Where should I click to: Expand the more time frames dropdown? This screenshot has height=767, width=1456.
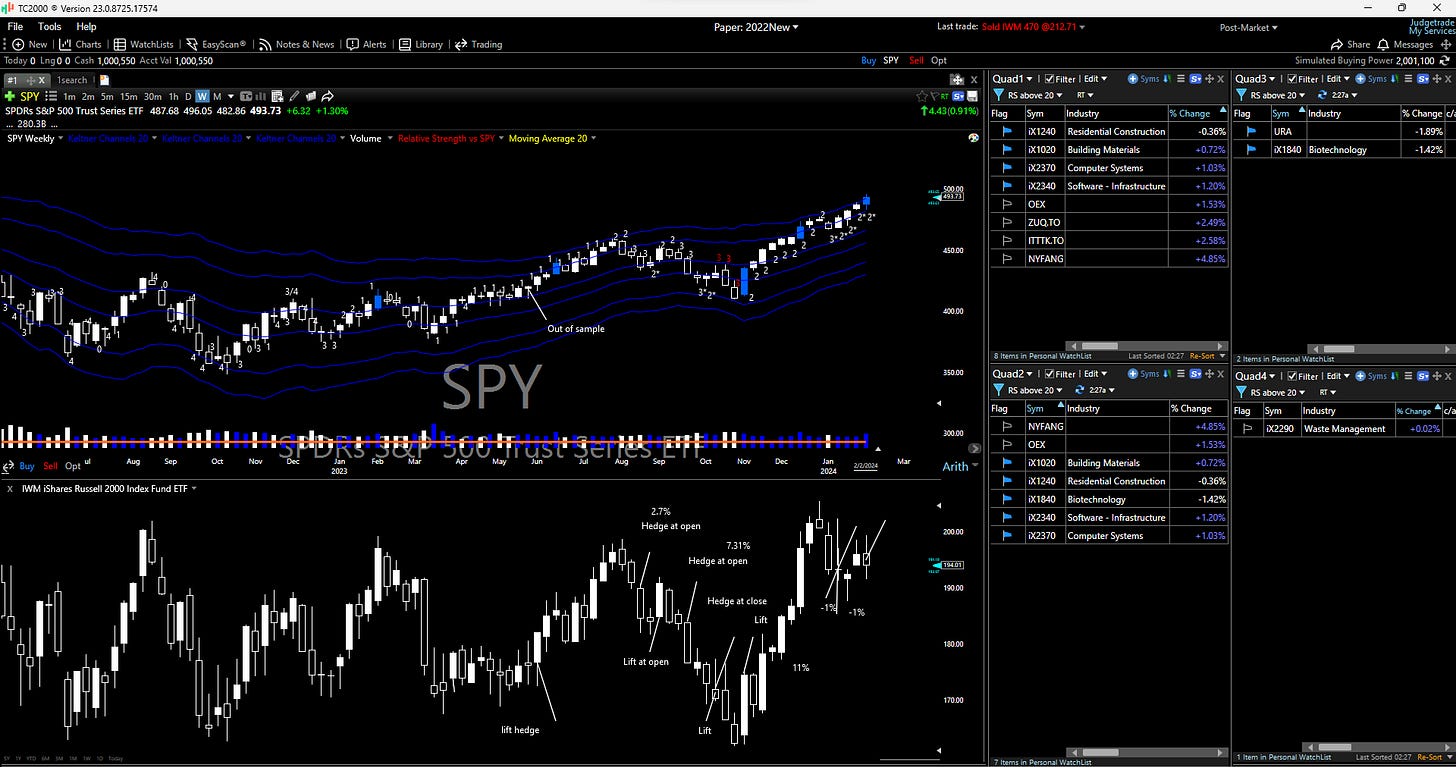click(x=231, y=96)
